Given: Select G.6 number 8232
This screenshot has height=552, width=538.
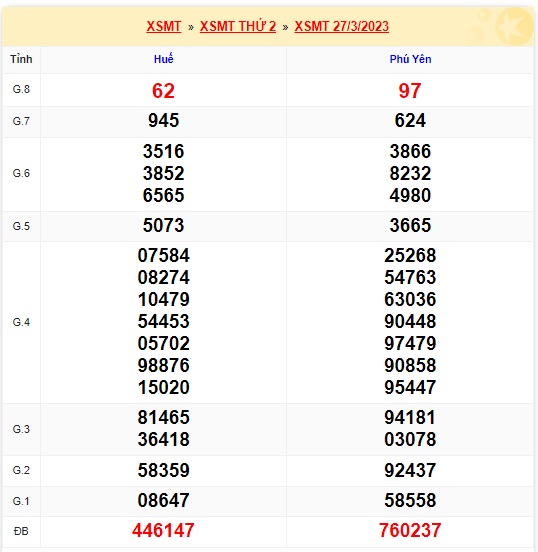Looking at the screenshot, I should 410,173.
